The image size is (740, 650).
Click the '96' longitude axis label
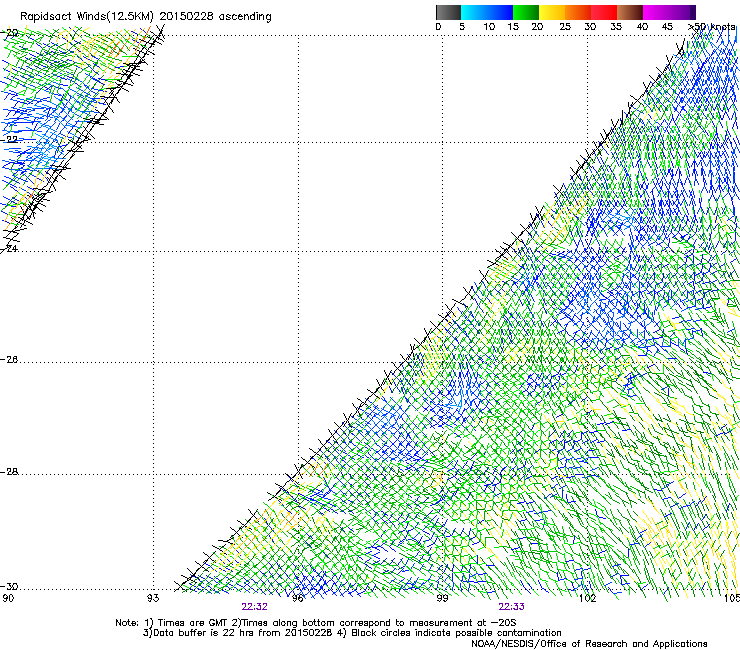(298, 598)
